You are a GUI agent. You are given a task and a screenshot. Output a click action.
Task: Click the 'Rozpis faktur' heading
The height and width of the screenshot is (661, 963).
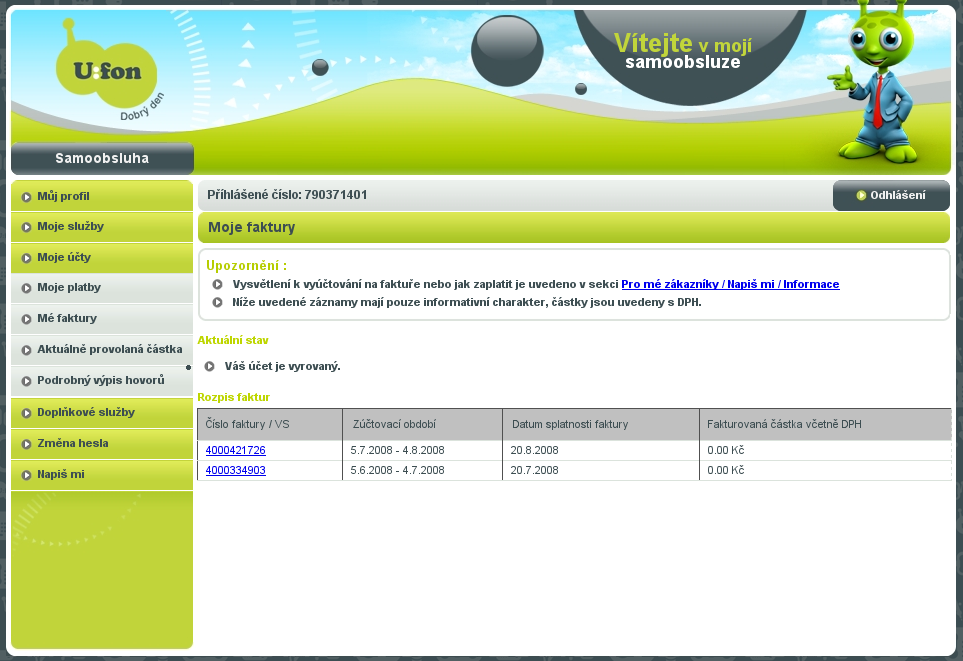pos(233,397)
